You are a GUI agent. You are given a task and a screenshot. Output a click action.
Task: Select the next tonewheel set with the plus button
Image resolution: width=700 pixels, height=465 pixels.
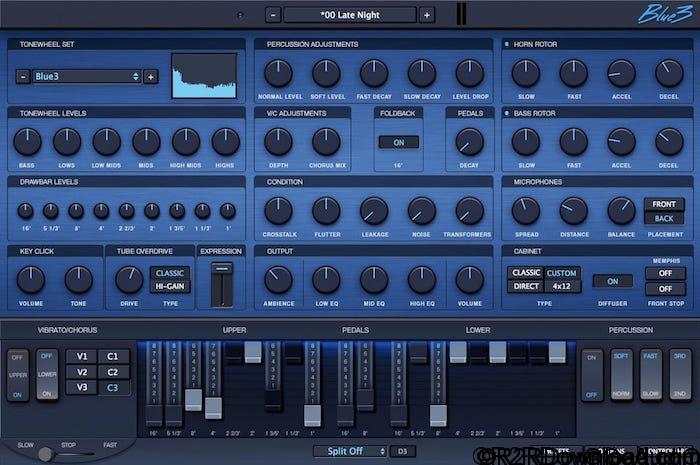point(151,77)
